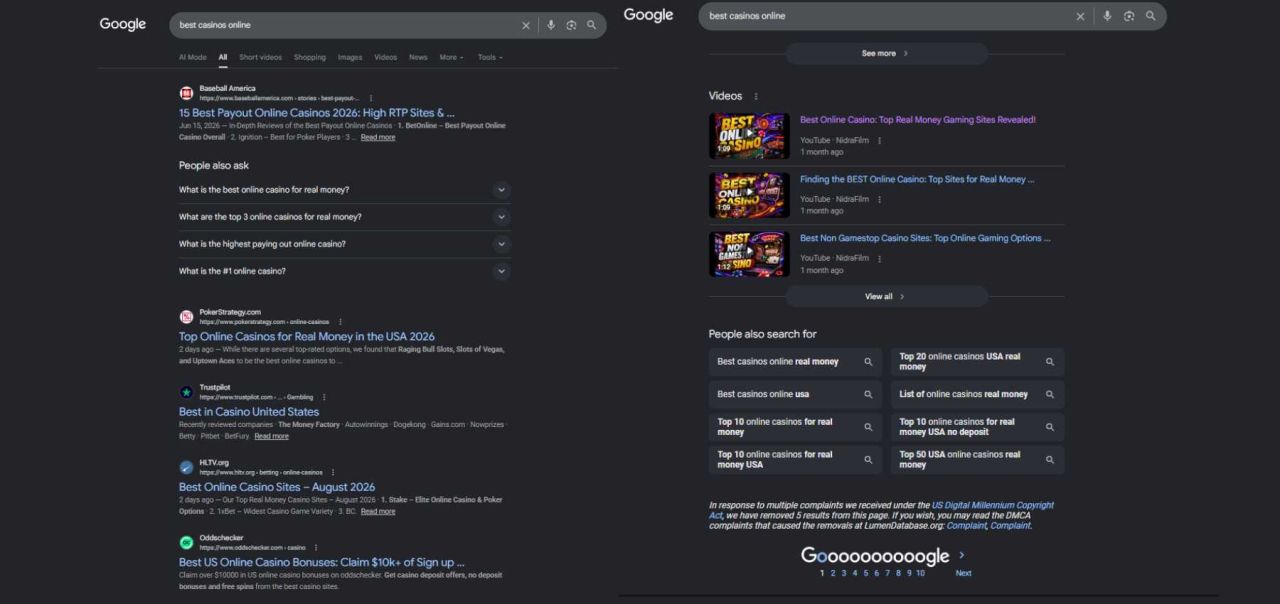
Task: Expand 'What is the best online casino for real money?'
Action: (502, 190)
